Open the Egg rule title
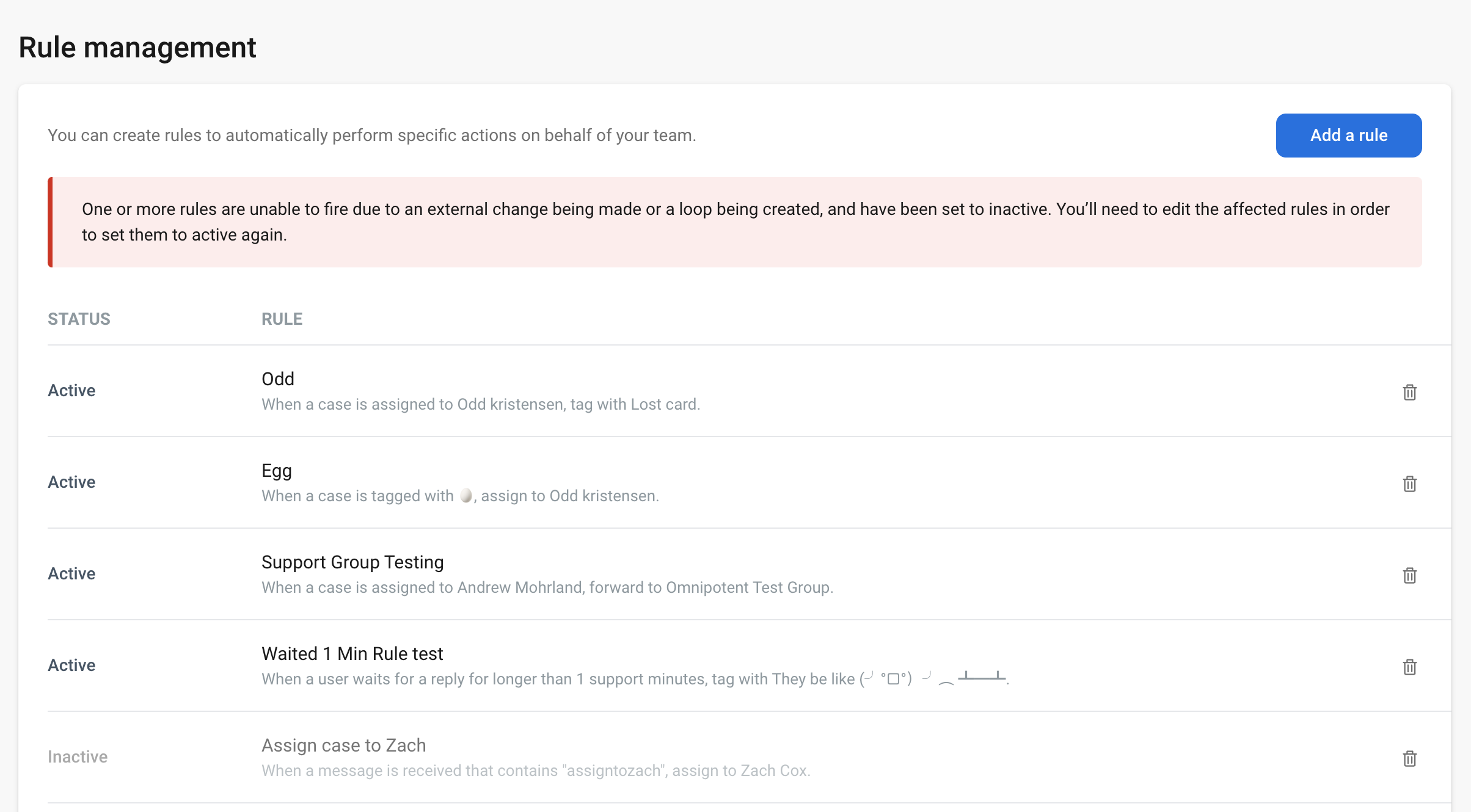Viewport: 1471px width, 812px height. 277,471
